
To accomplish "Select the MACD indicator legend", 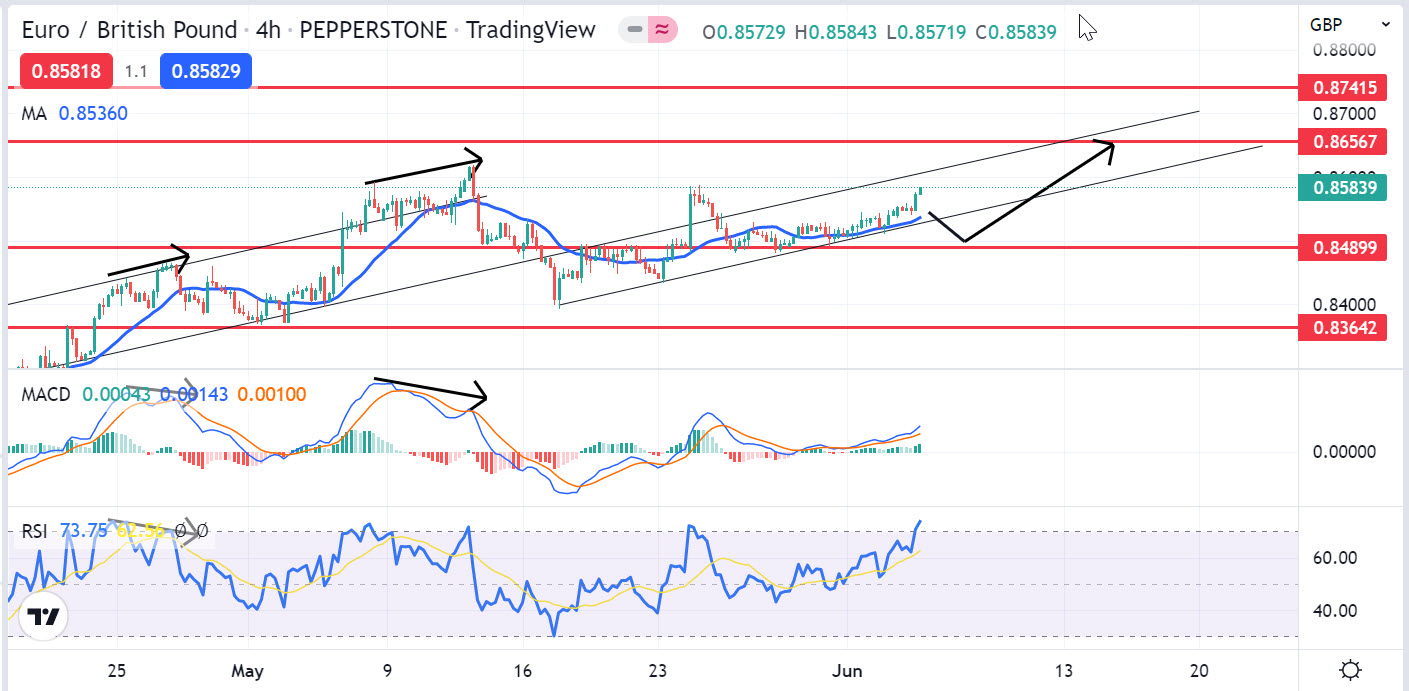I will [x=46, y=394].
